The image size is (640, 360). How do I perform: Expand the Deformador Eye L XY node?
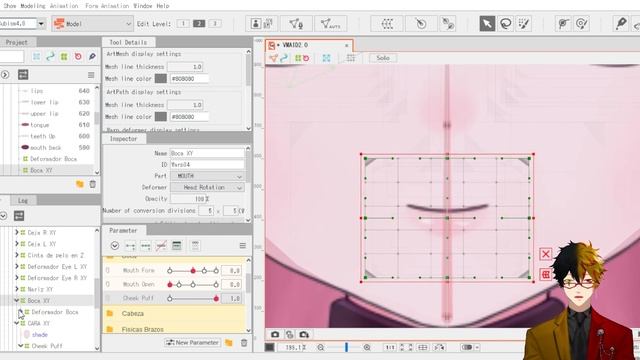tap(17, 267)
